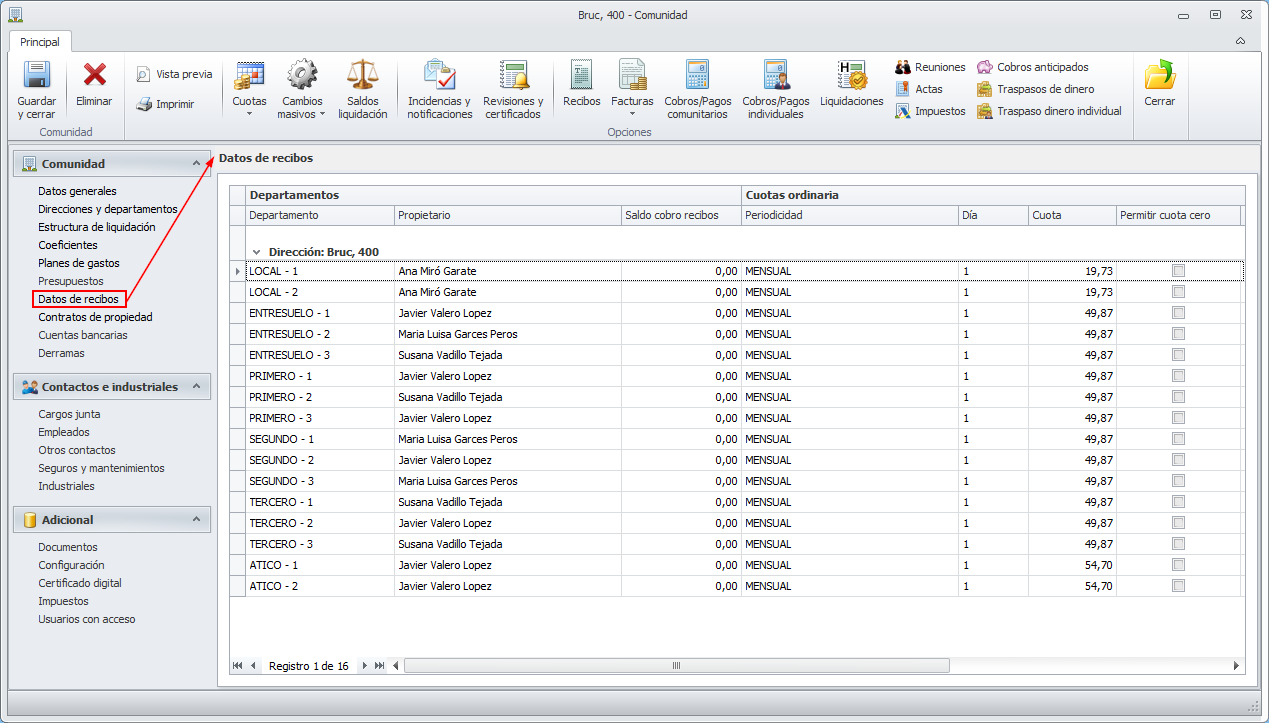Image resolution: width=1269 pixels, height=723 pixels.
Task: Click the Cerrar folder icon
Action: click(1159, 76)
